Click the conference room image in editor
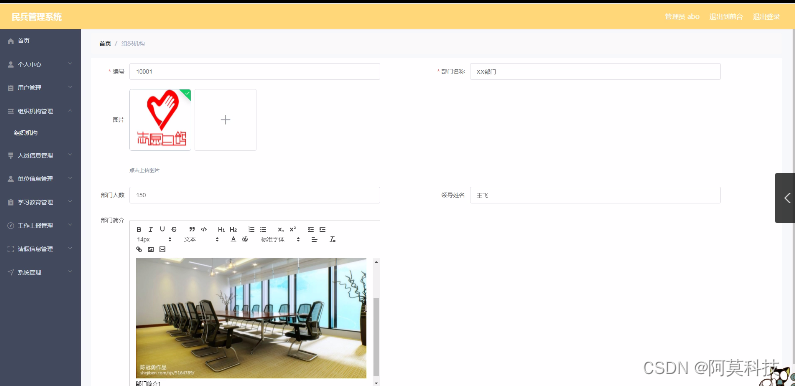Screen dimensions: 795x386 coord(251,318)
